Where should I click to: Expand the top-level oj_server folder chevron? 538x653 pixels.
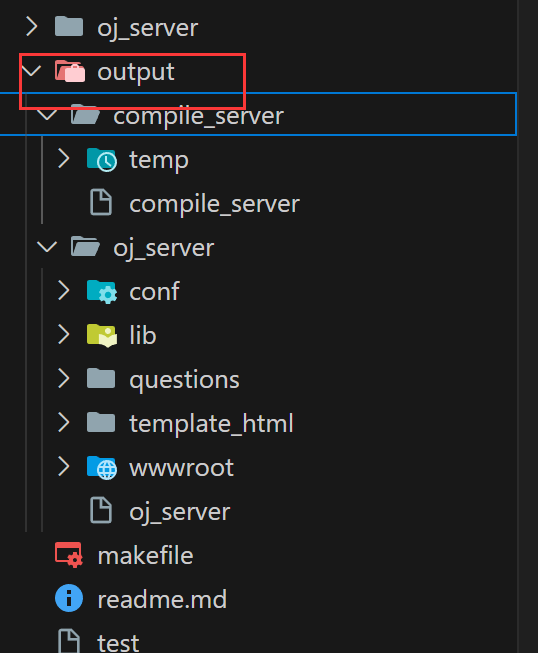[32, 27]
